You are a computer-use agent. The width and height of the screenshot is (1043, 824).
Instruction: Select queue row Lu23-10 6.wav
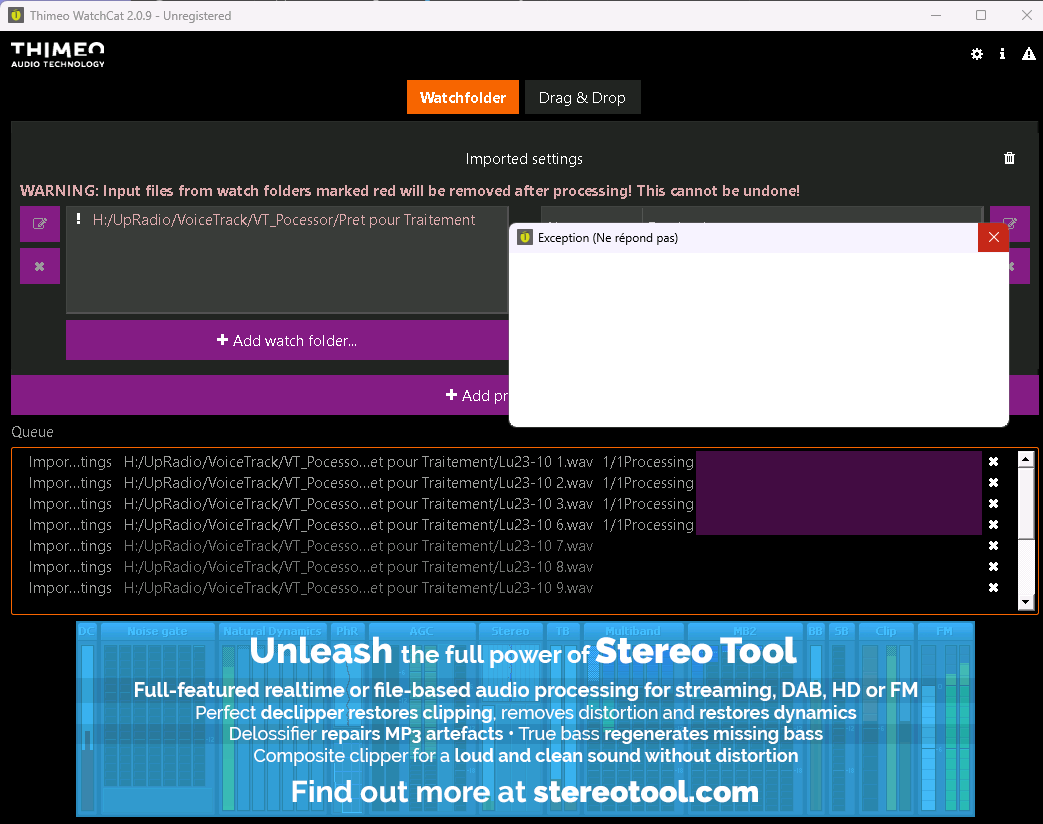point(506,525)
